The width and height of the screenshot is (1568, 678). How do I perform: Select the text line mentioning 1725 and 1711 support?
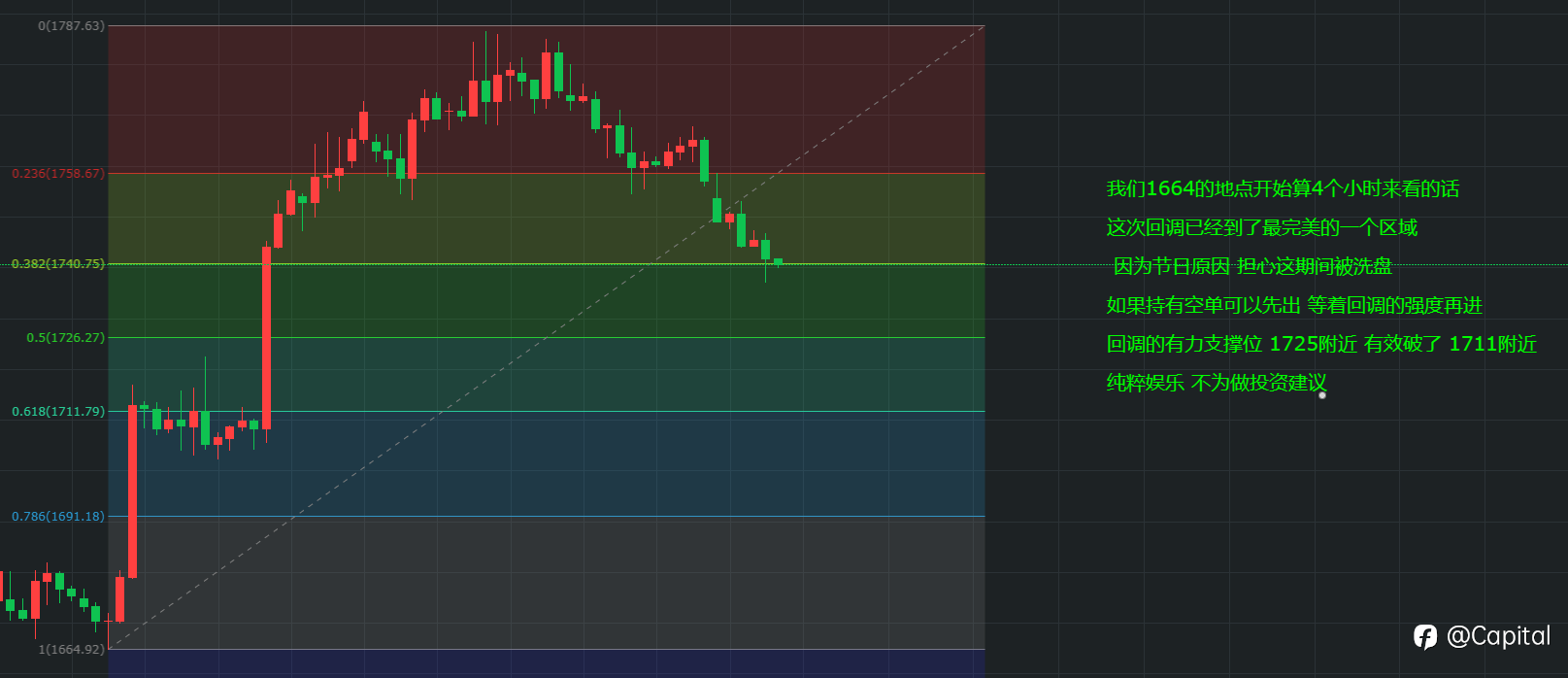pos(1321,344)
